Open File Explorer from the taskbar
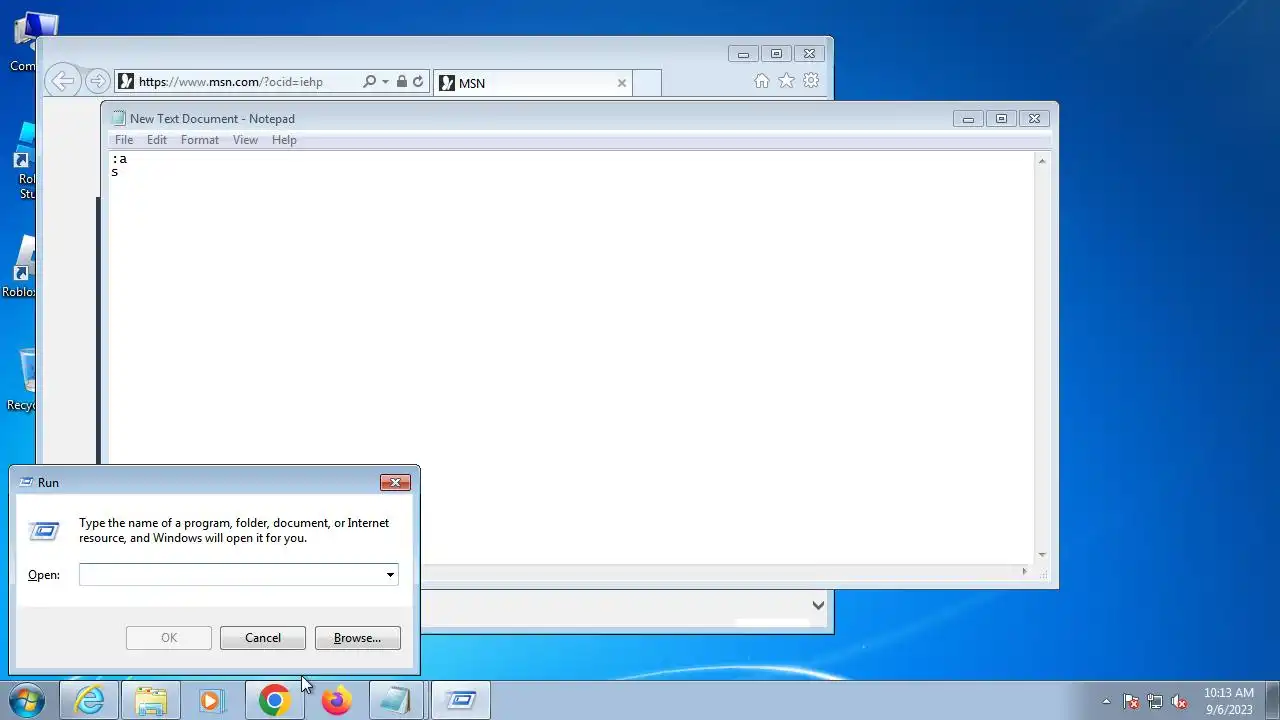 pyautogui.click(x=151, y=701)
